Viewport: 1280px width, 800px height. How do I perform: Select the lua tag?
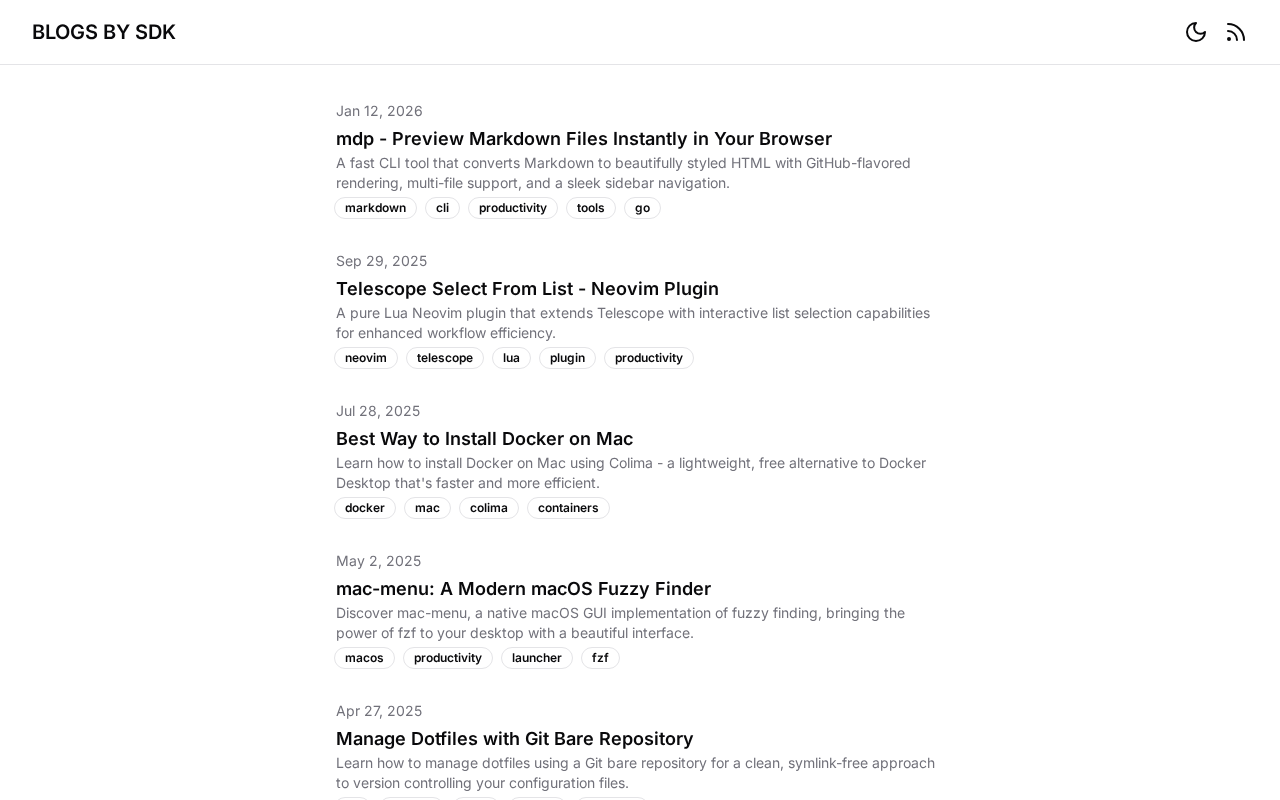tap(511, 358)
